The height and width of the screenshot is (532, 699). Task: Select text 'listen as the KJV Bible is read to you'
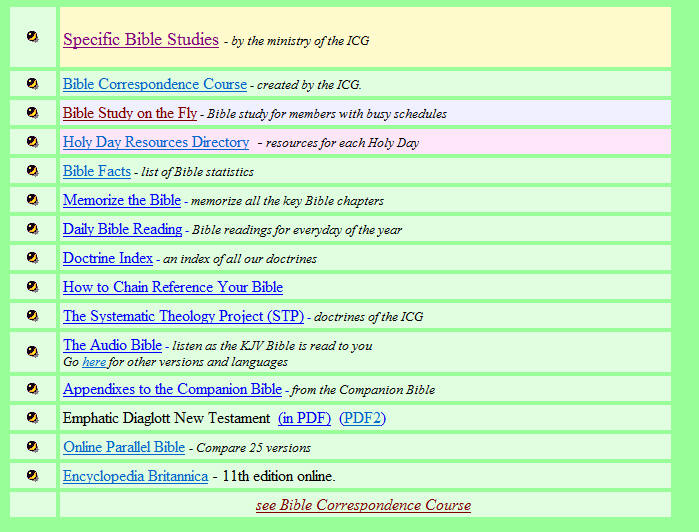pos(272,346)
